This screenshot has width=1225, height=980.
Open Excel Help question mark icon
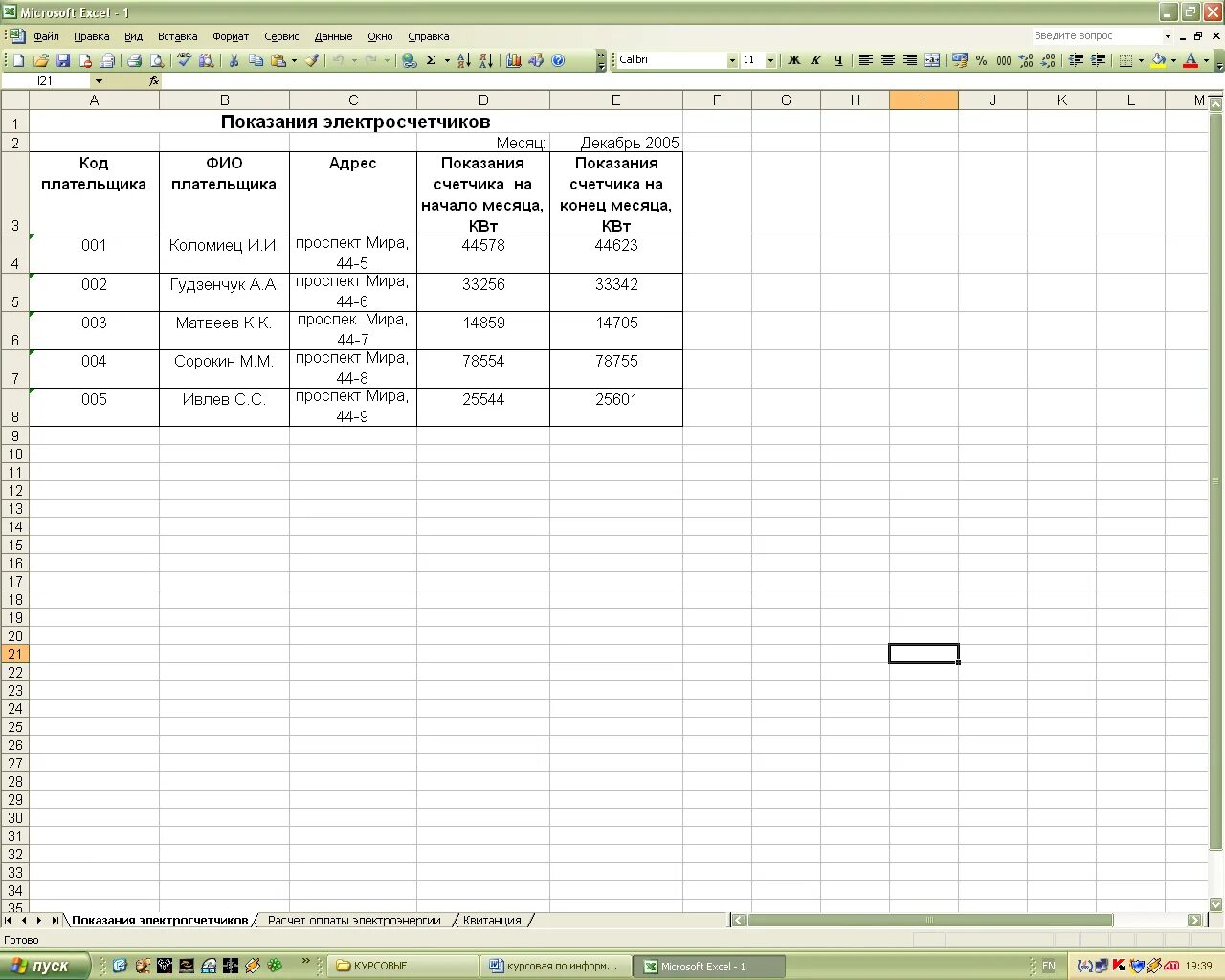(559, 60)
